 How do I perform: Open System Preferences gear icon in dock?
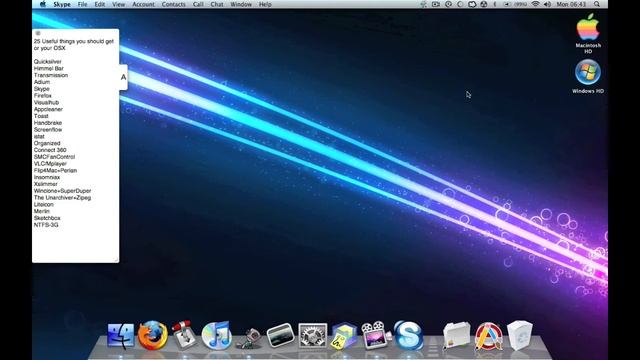313,336
